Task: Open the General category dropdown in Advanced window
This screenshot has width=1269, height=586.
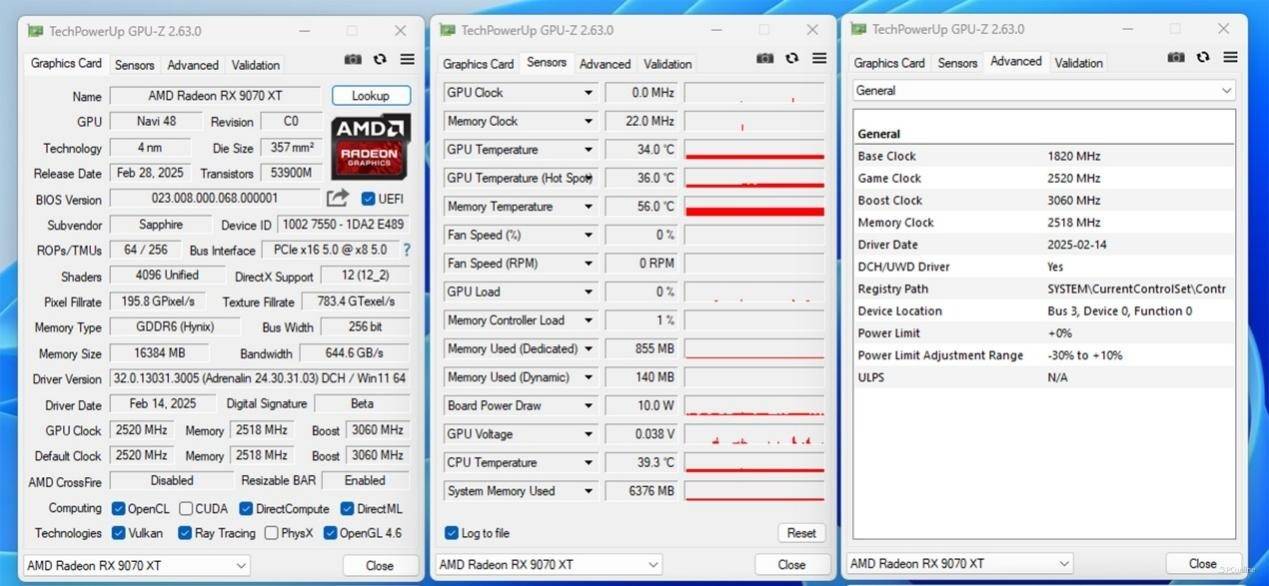Action: click(x=1044, y=90)
